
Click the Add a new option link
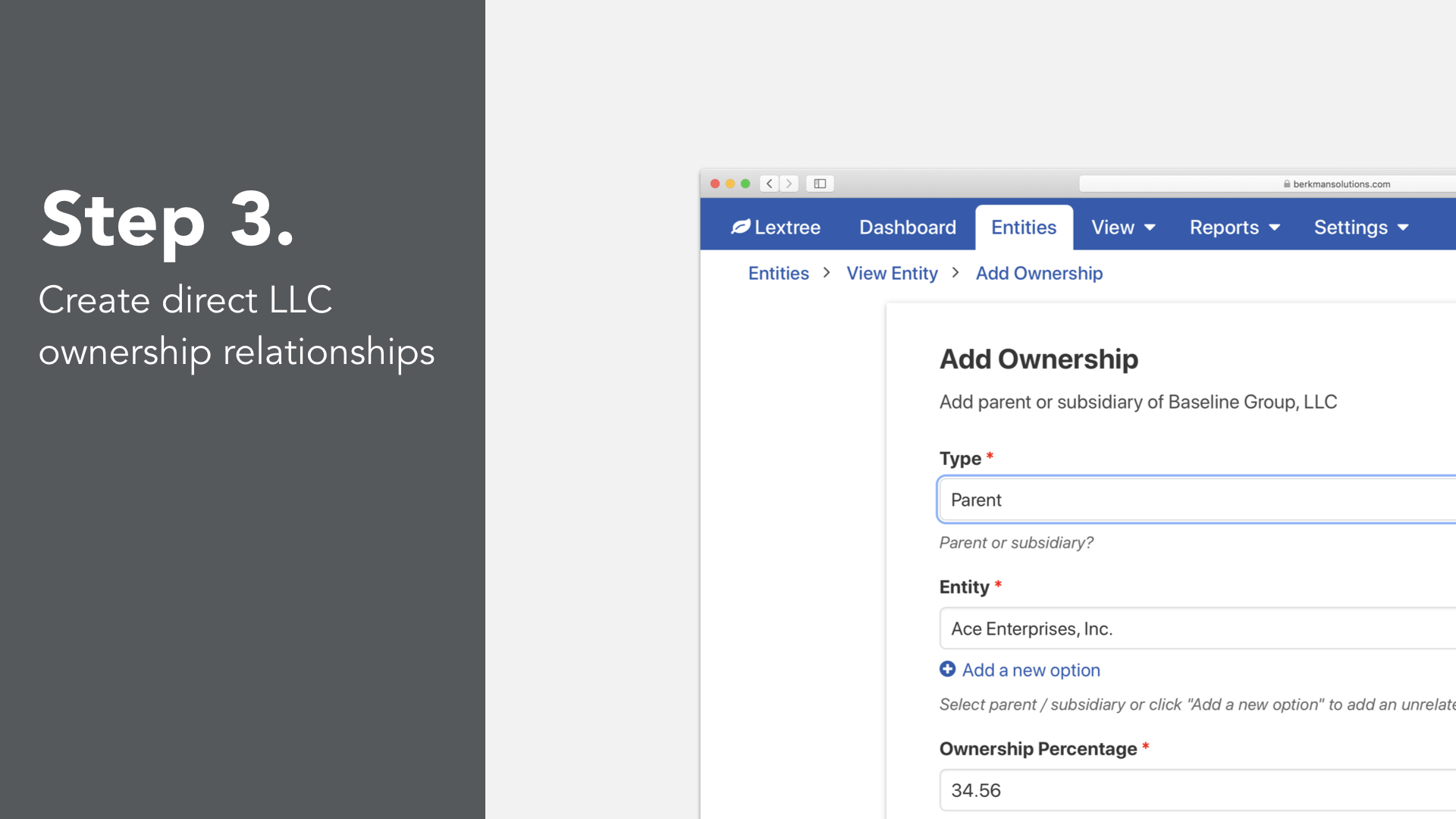(x=1031, y=670)
